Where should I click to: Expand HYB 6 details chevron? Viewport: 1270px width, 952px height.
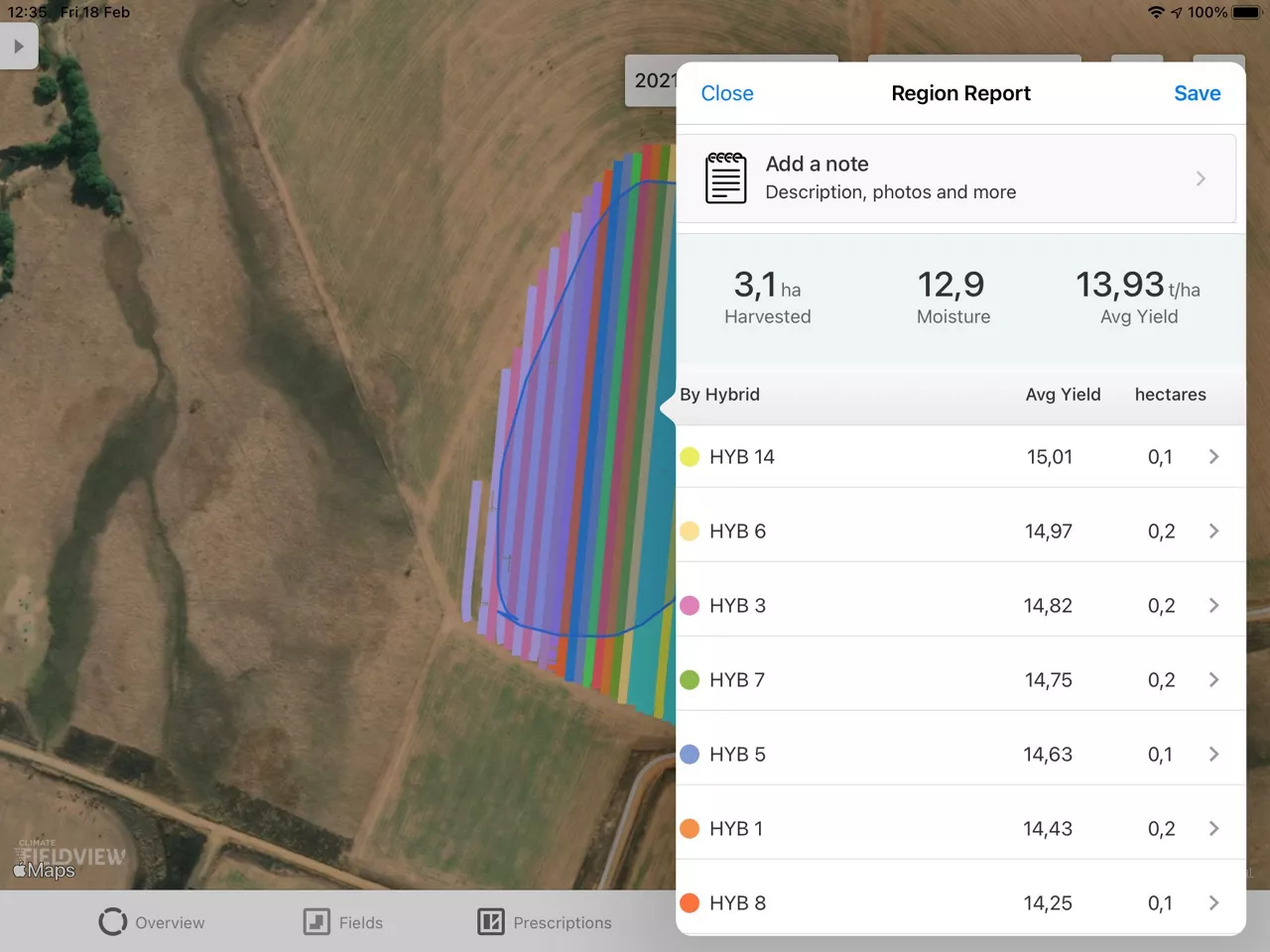pyautogui.click(x=1213, y=532)
